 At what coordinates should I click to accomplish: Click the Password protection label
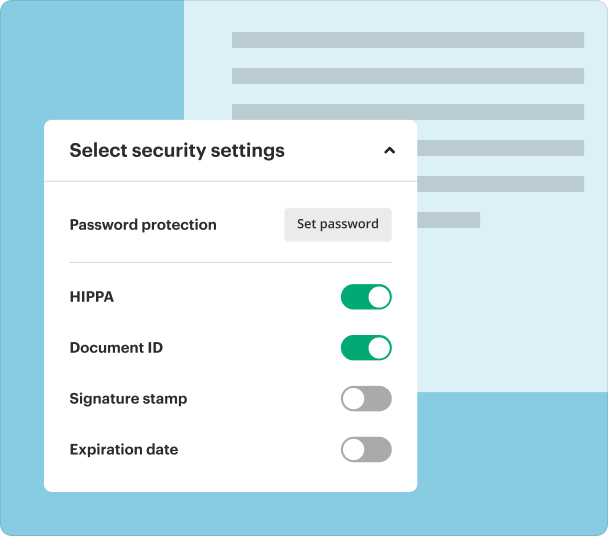pyautogui.click(x=143, y=225)
